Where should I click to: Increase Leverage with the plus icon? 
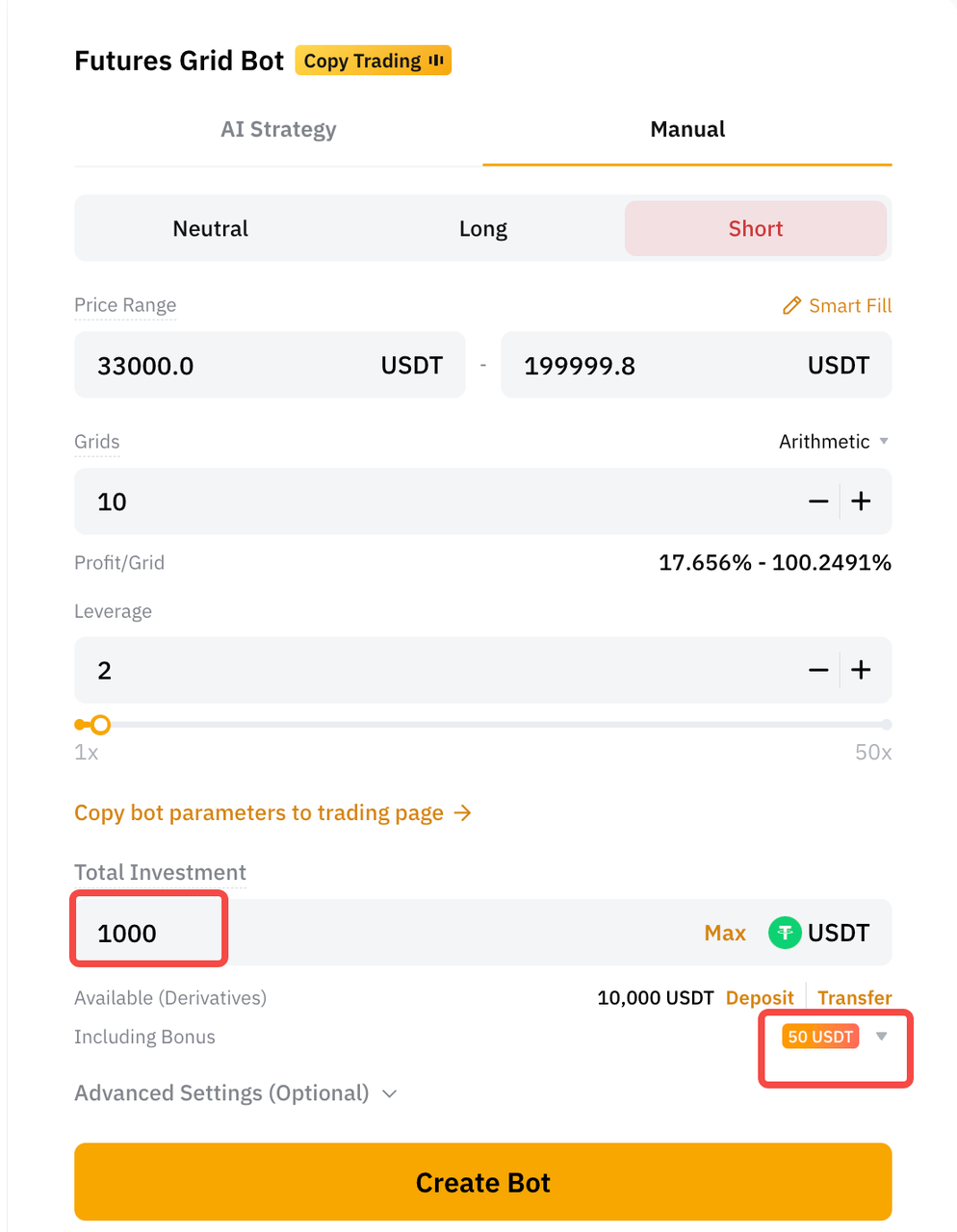click(862, 670)
